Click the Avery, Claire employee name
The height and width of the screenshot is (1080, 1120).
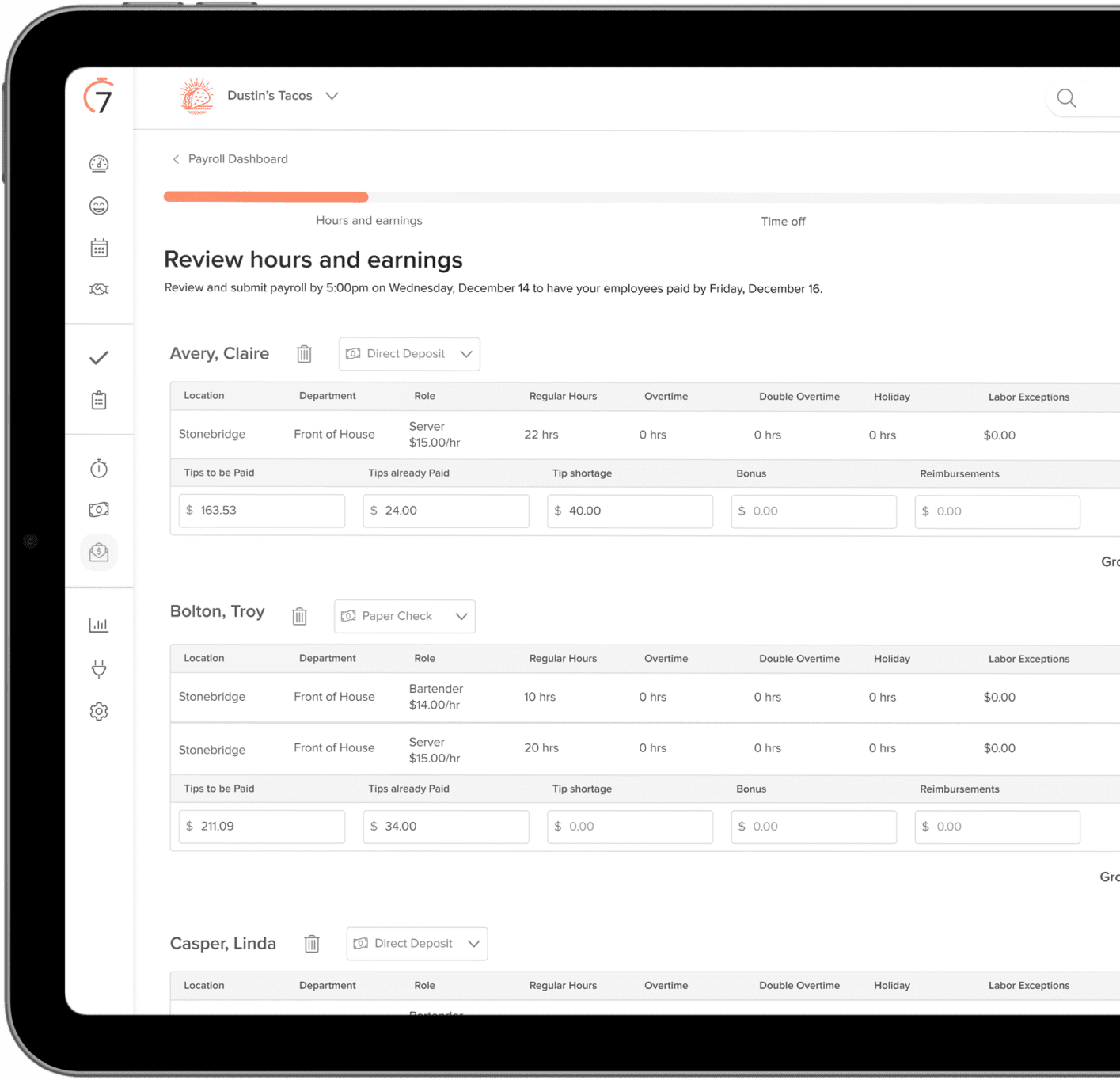pos(219,354)
